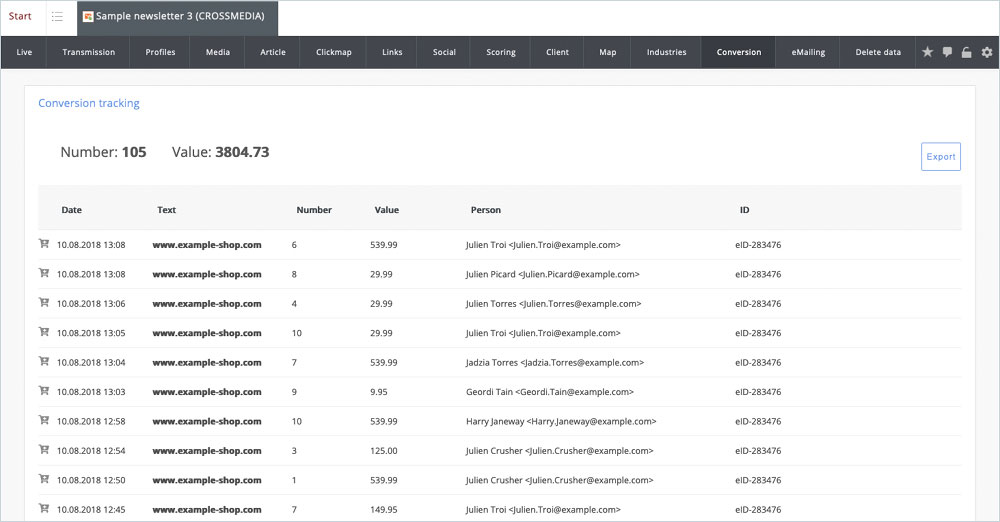
Task: Click the star favorite icon
Action: click(x=927, y=52)
